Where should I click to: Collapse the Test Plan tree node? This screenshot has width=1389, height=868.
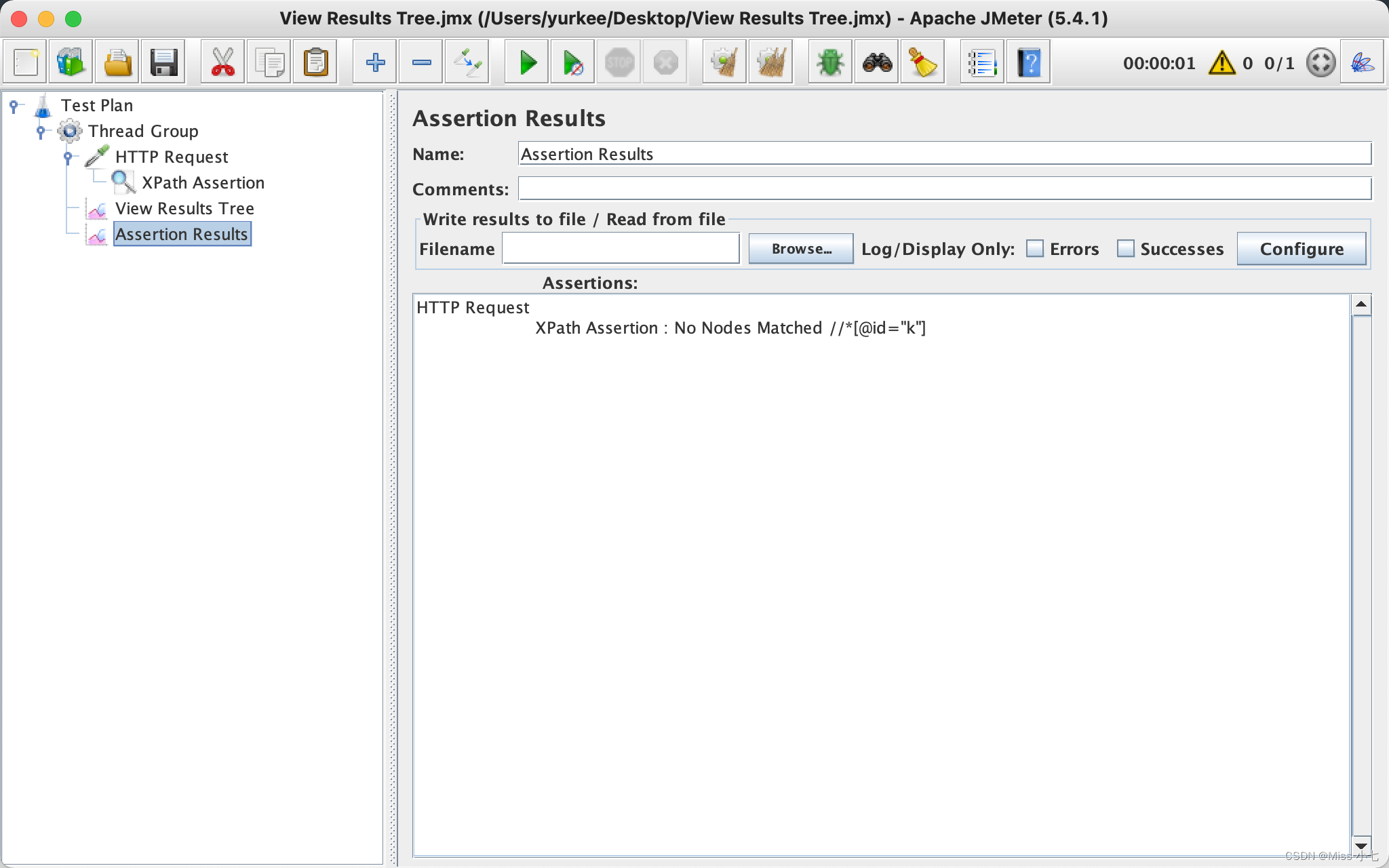tap(14, 105)
